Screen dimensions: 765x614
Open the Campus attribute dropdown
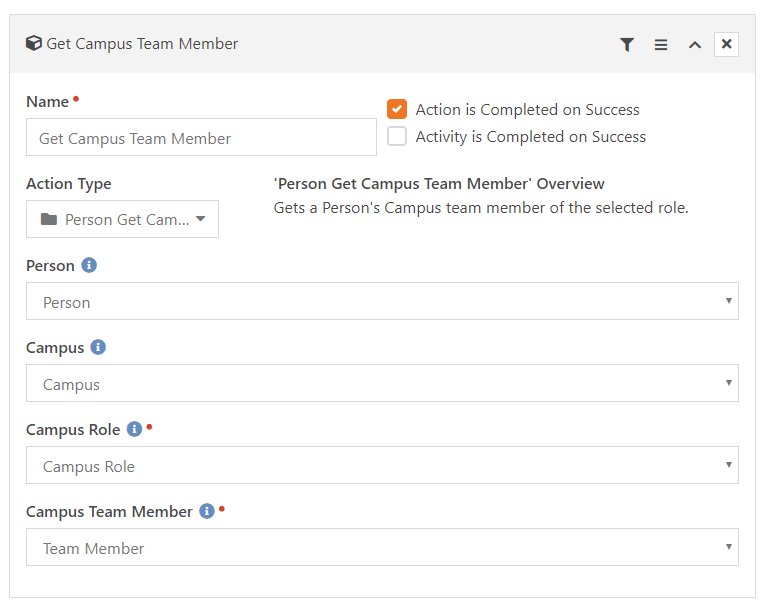tap(382, 383)
